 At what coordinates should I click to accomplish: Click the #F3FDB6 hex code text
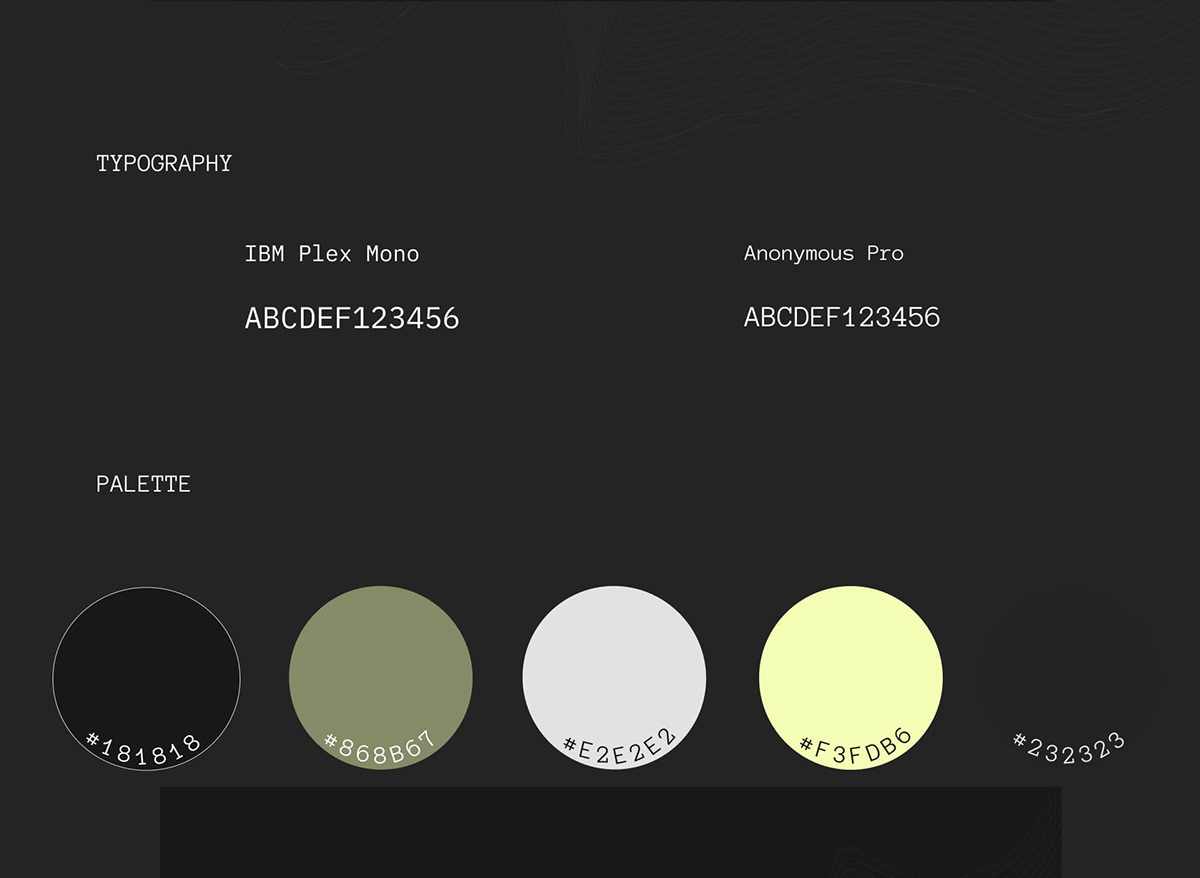pos(856,748)
